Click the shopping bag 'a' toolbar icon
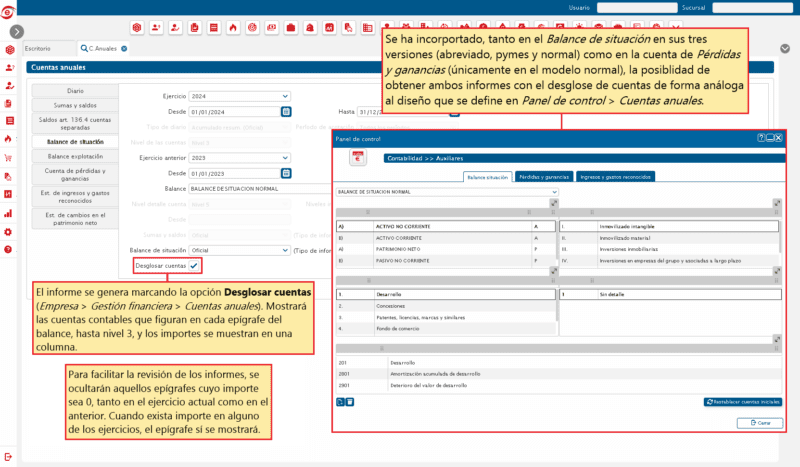Image resolution: width=800 pixels, height=467 pixels. [x=310, y=28]
